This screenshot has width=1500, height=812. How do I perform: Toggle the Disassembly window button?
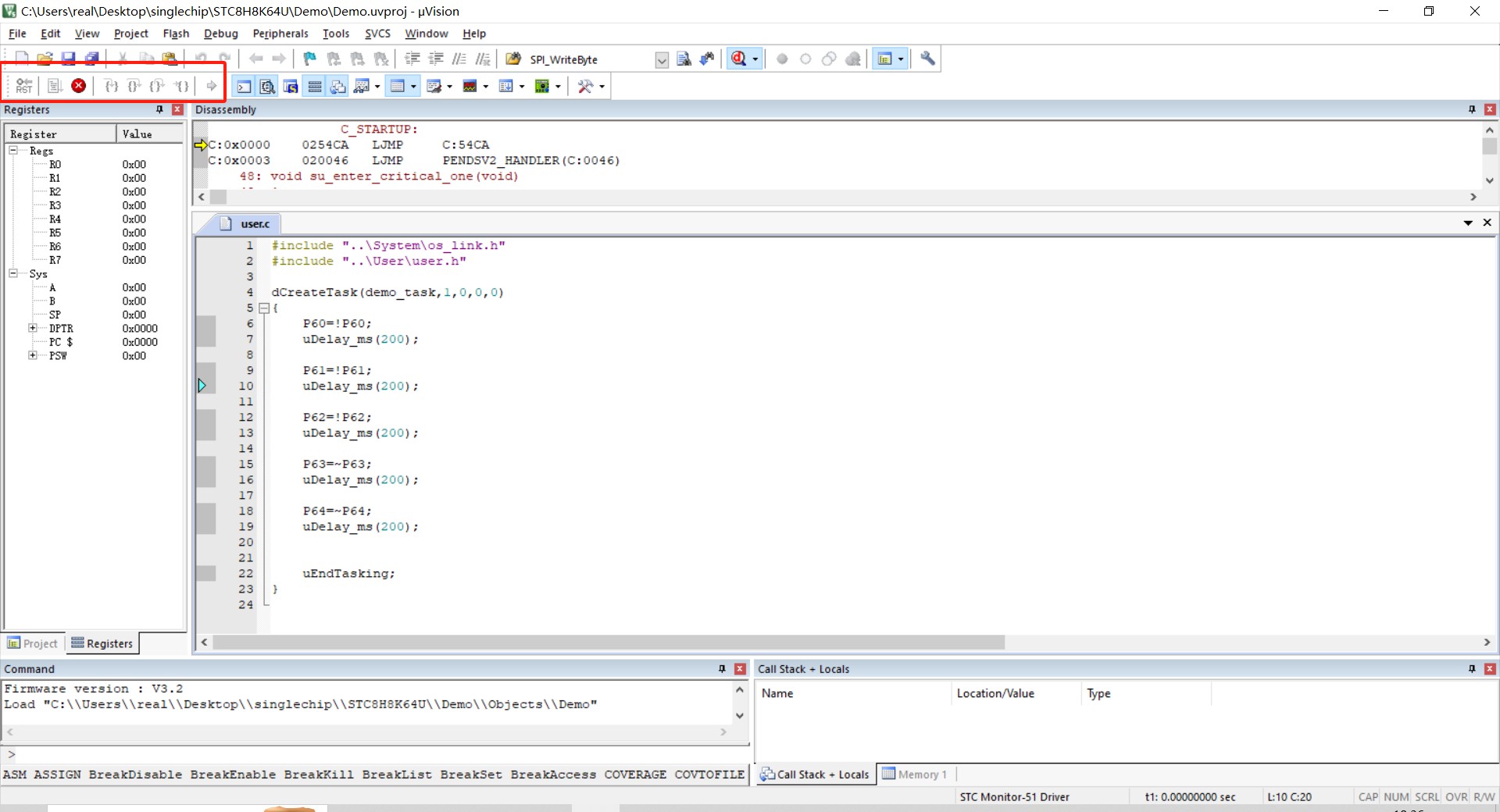(267, 86)
